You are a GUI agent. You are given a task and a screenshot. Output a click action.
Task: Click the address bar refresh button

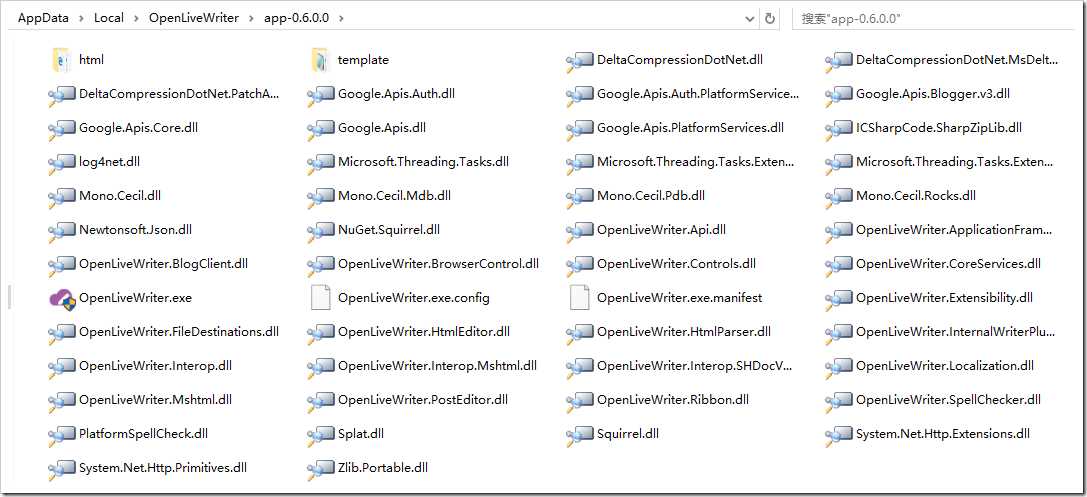pyautogui.click(x=770, y=18)
